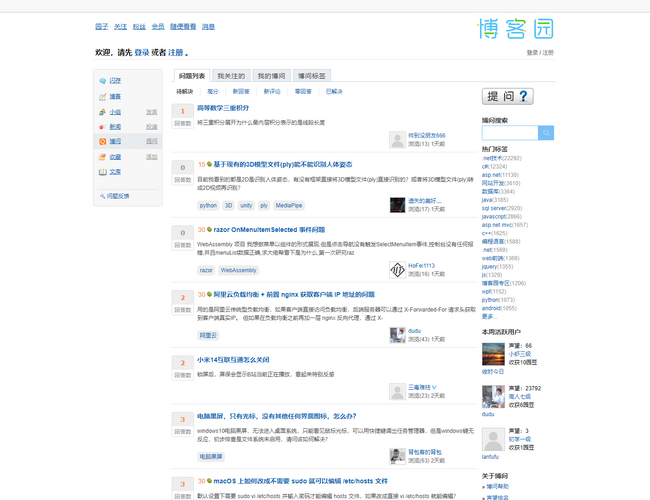
Task: Switch to the 博问标签 tab
Action: 311,76
